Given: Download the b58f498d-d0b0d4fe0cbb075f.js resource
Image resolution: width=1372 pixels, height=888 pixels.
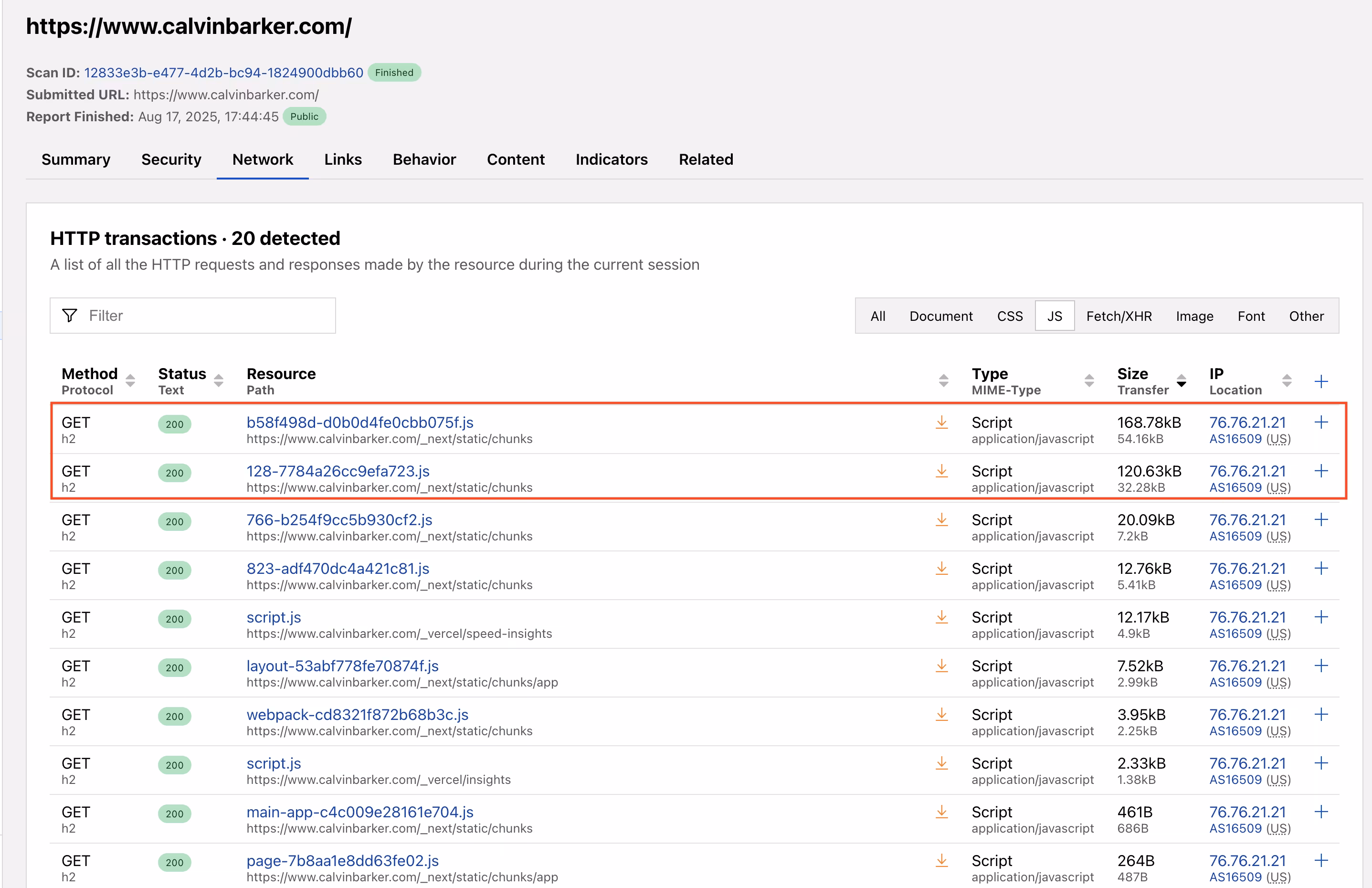Looking at the screenshot, I should pos(942,422).
